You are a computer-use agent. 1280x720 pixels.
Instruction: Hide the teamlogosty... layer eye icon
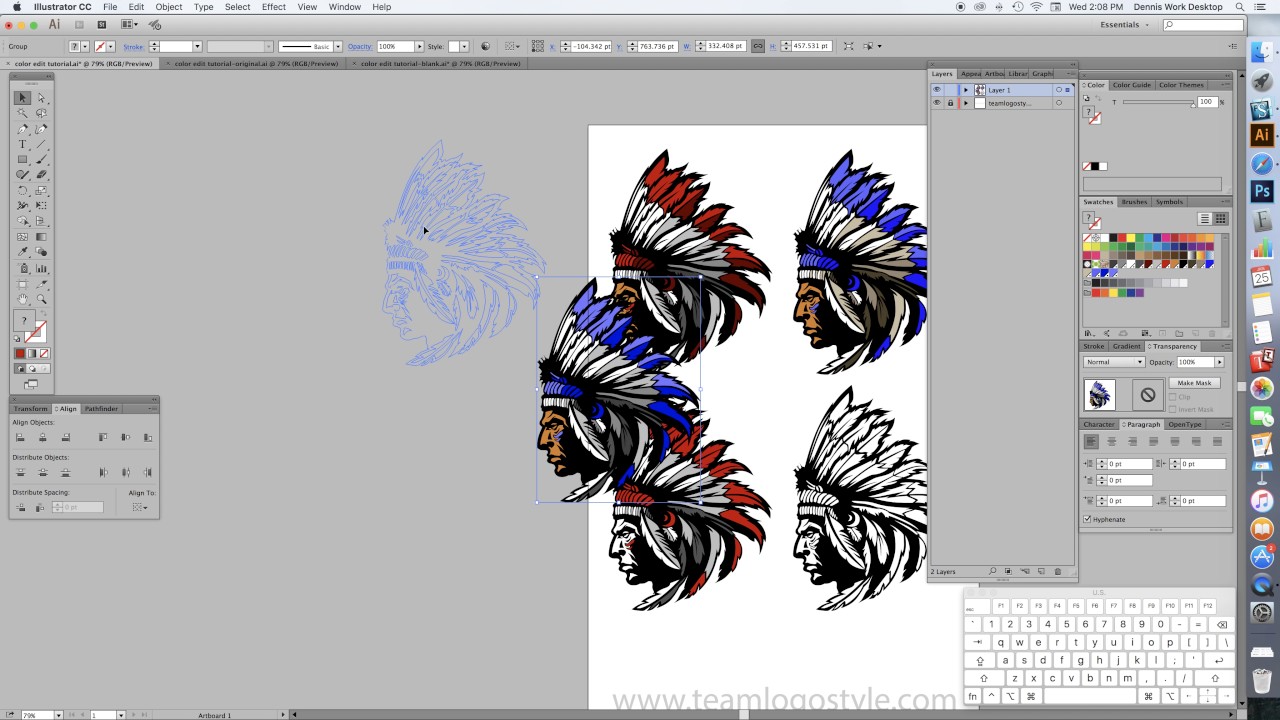(x=937, y=103)
